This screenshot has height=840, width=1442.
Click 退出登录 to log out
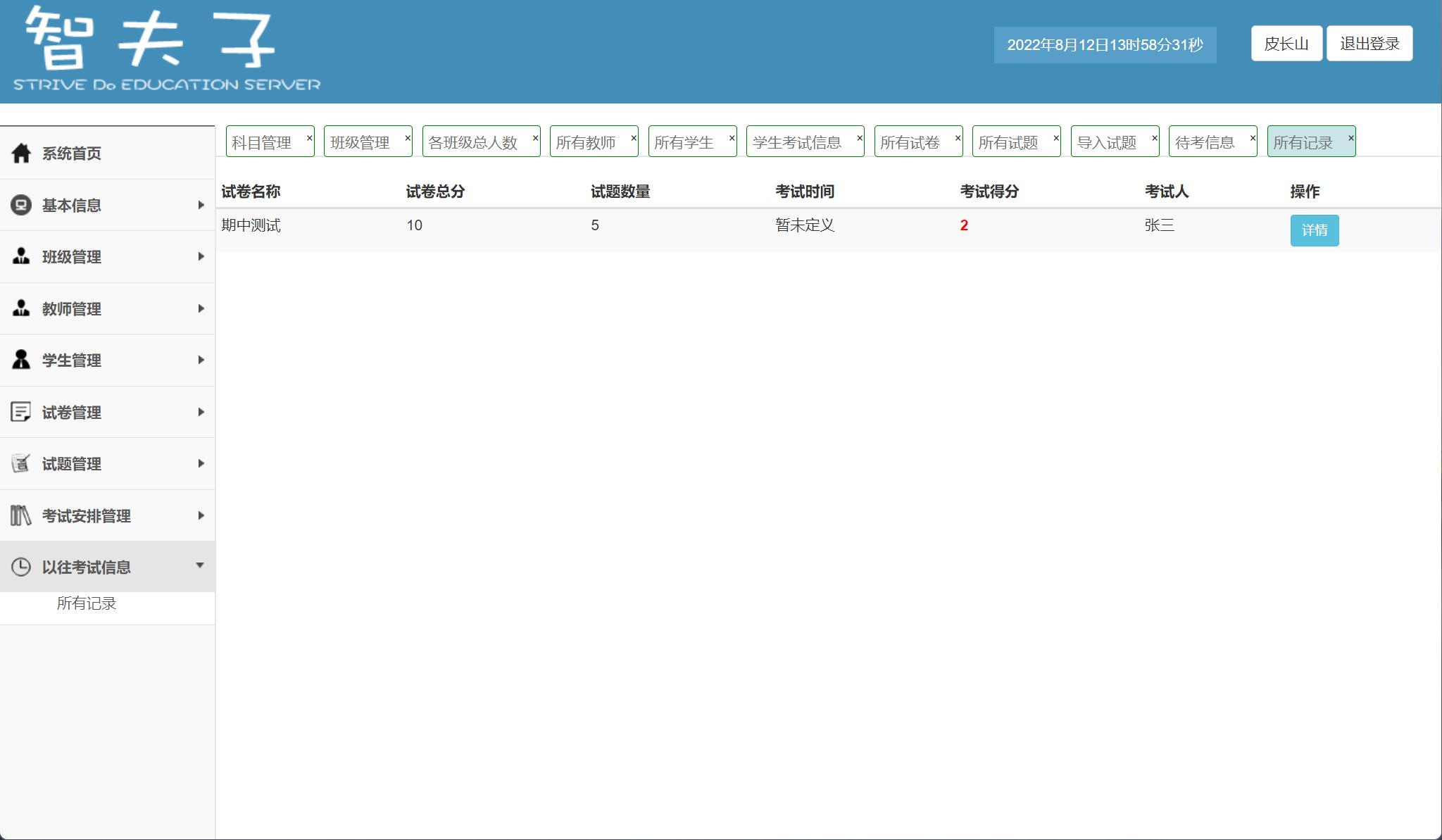1369,43
